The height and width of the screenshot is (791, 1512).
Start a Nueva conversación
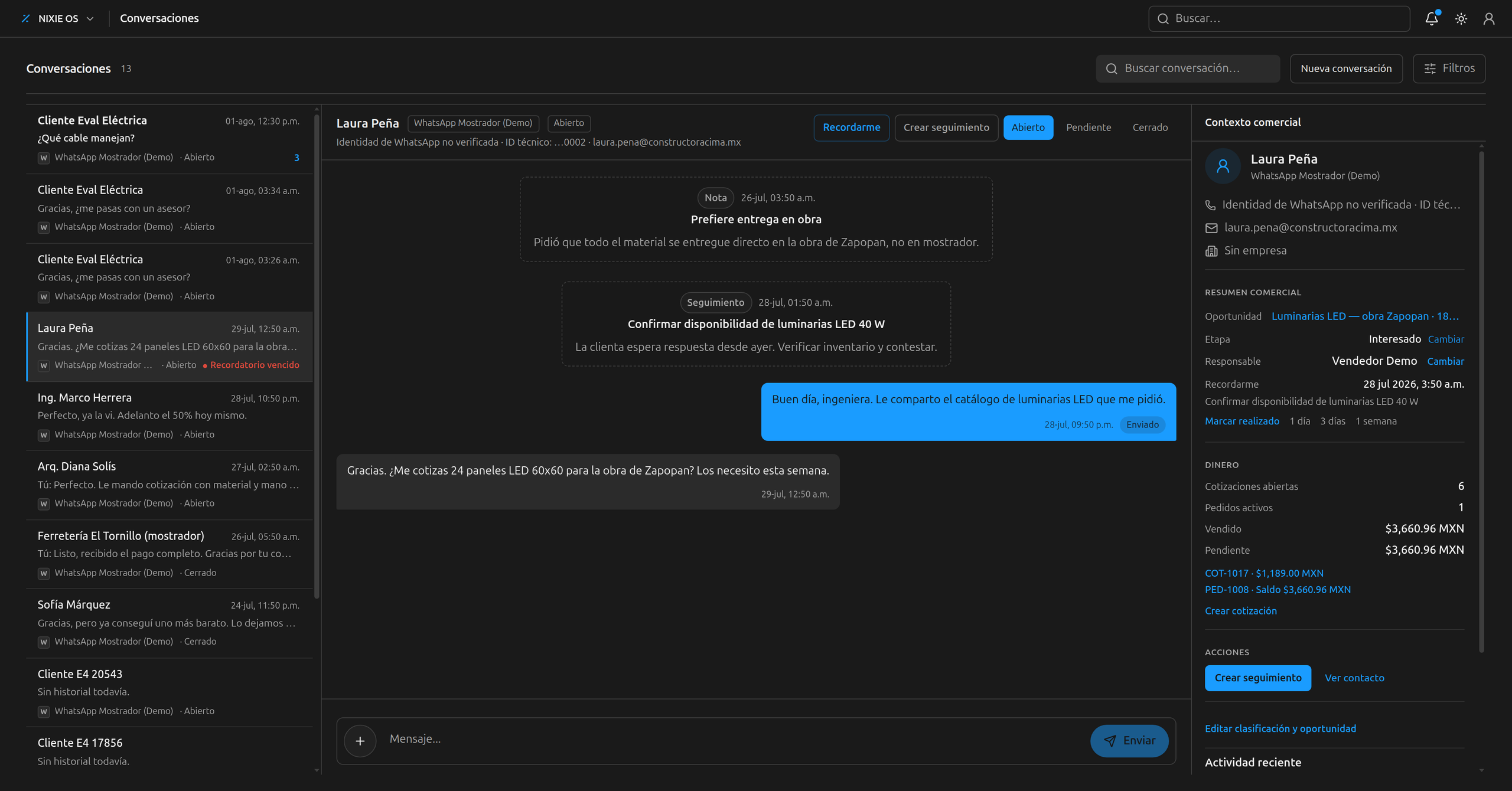[1346, 68]
